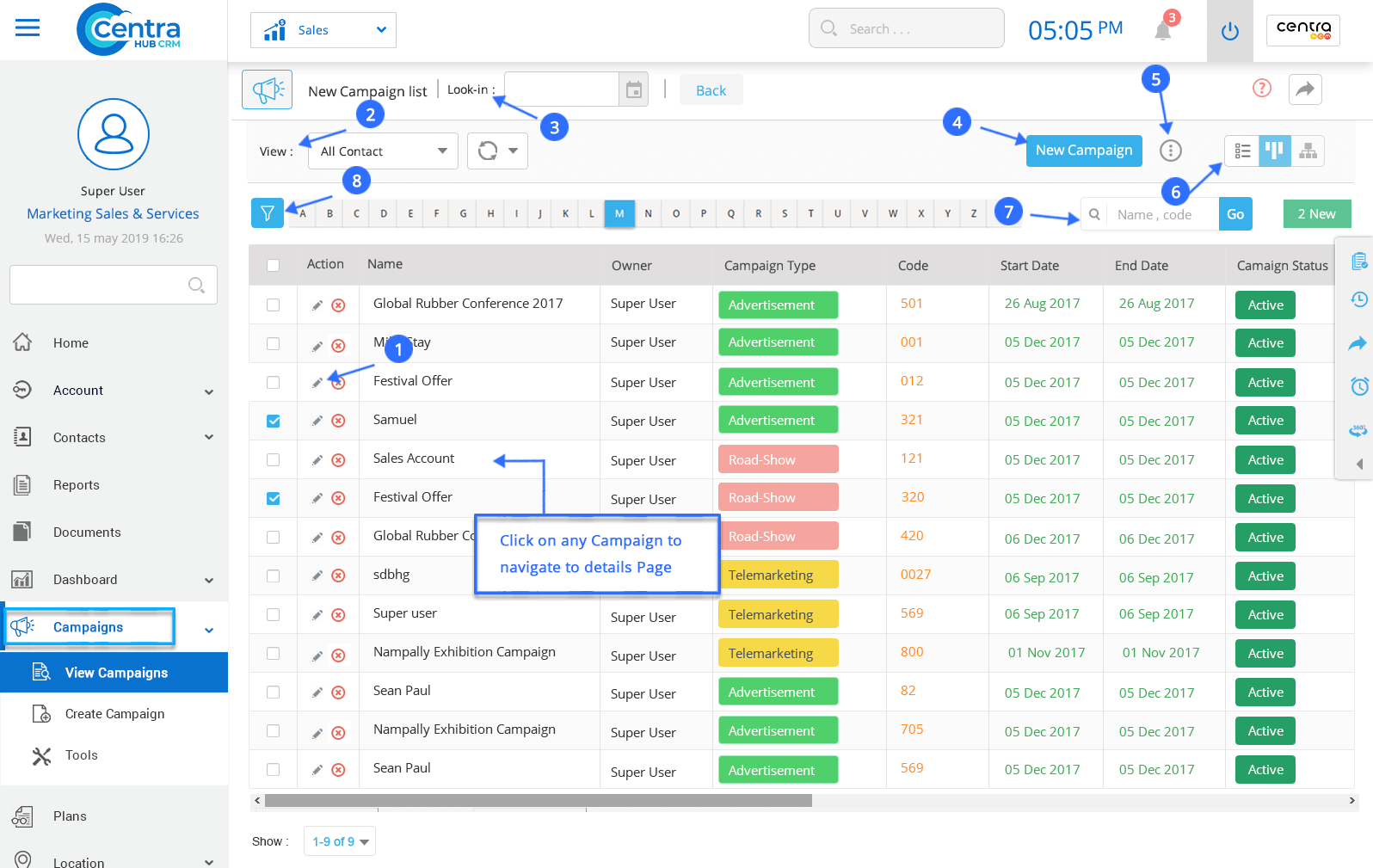1373x868 pixels.
Task: Select the Reports sidebar menu item
Action: [77, 485]
